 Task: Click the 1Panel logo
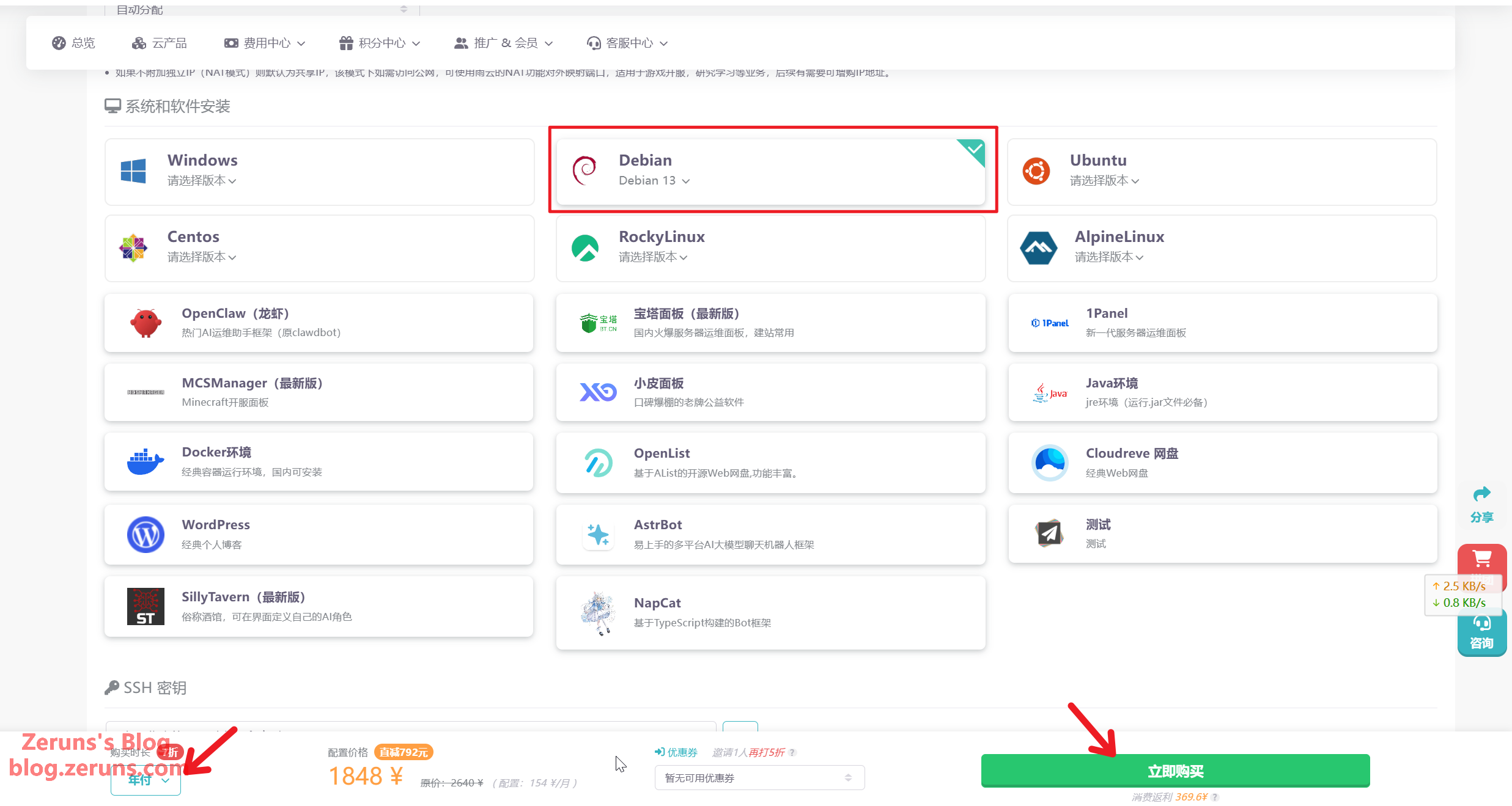[x=1050, y=323]
